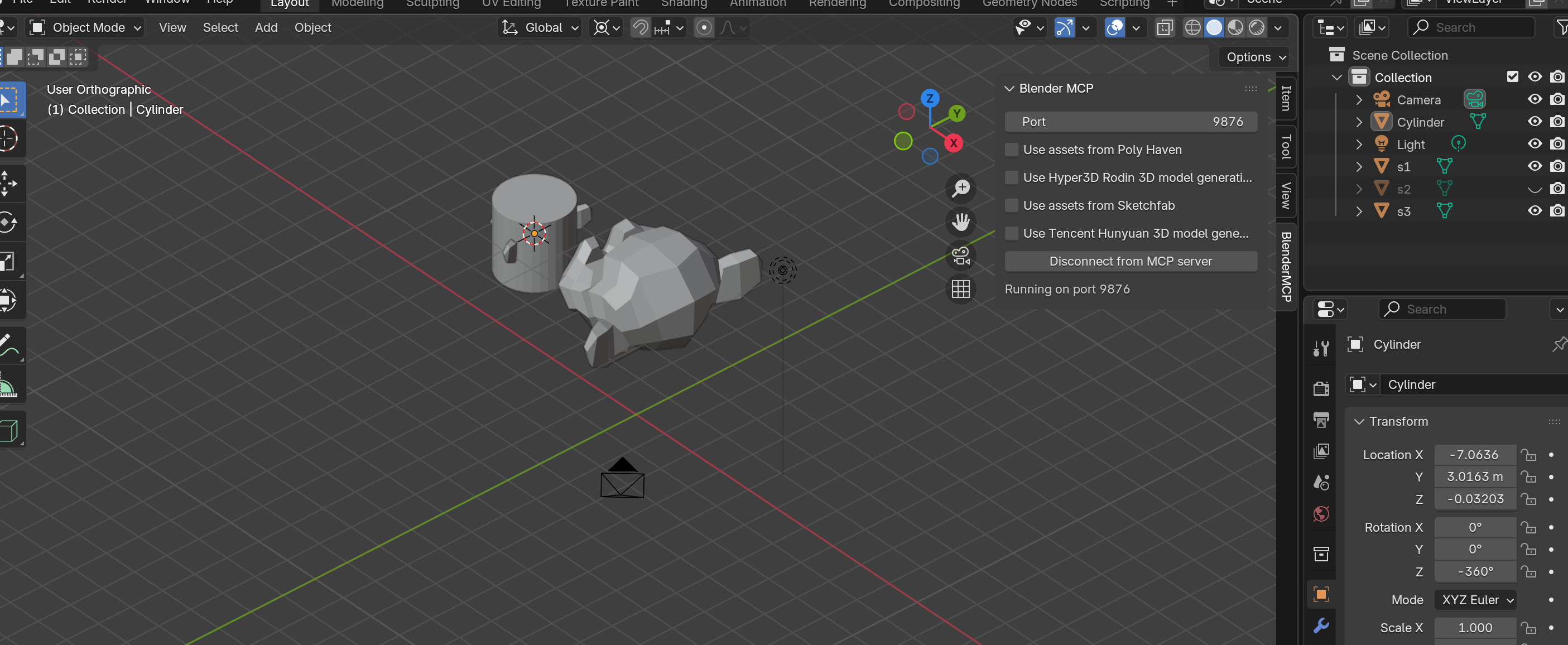The image size is (1568, 645).
Task: Select the Measure tool in toolbar
Action: [x=8, y=387]
